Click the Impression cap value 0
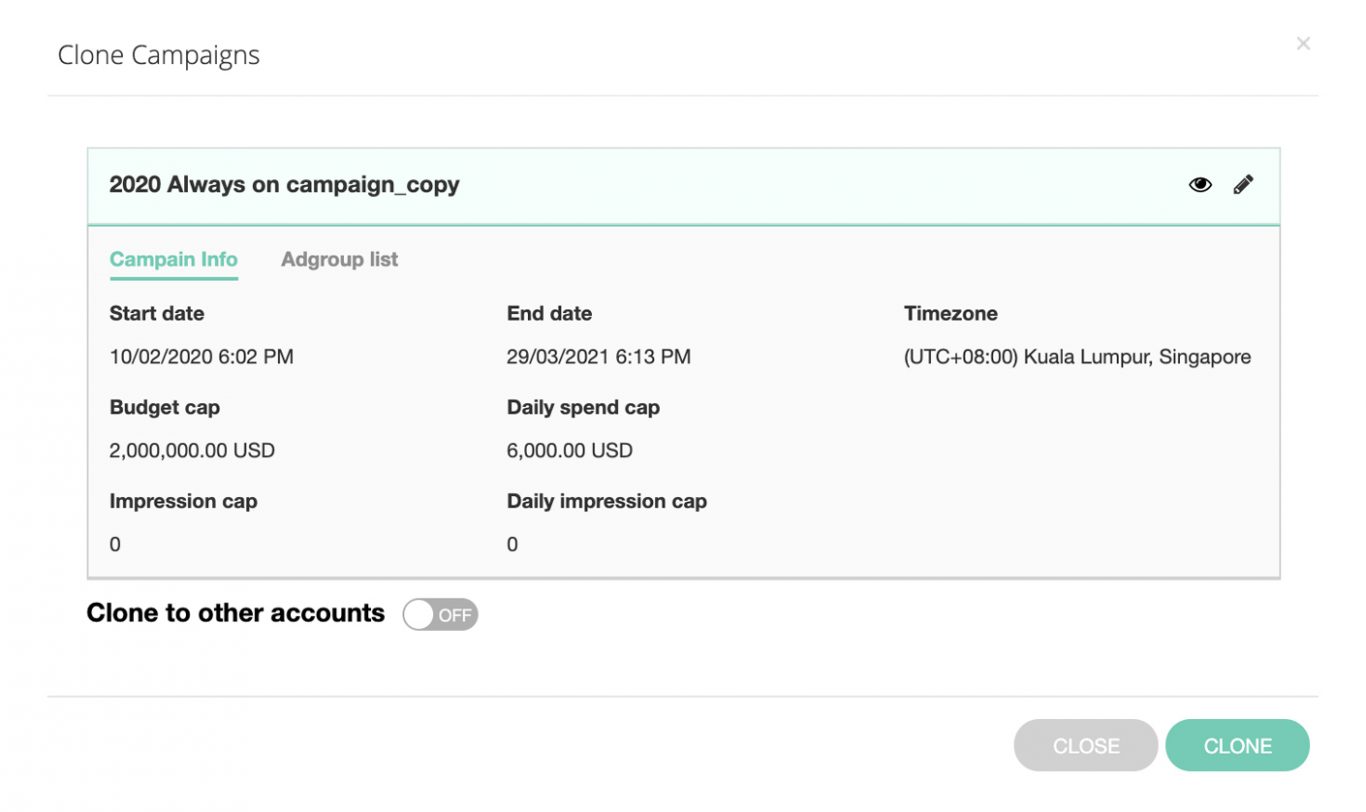Image resolution: width=1366 pixels, height=812 pixels. click(x=115, y=545)
